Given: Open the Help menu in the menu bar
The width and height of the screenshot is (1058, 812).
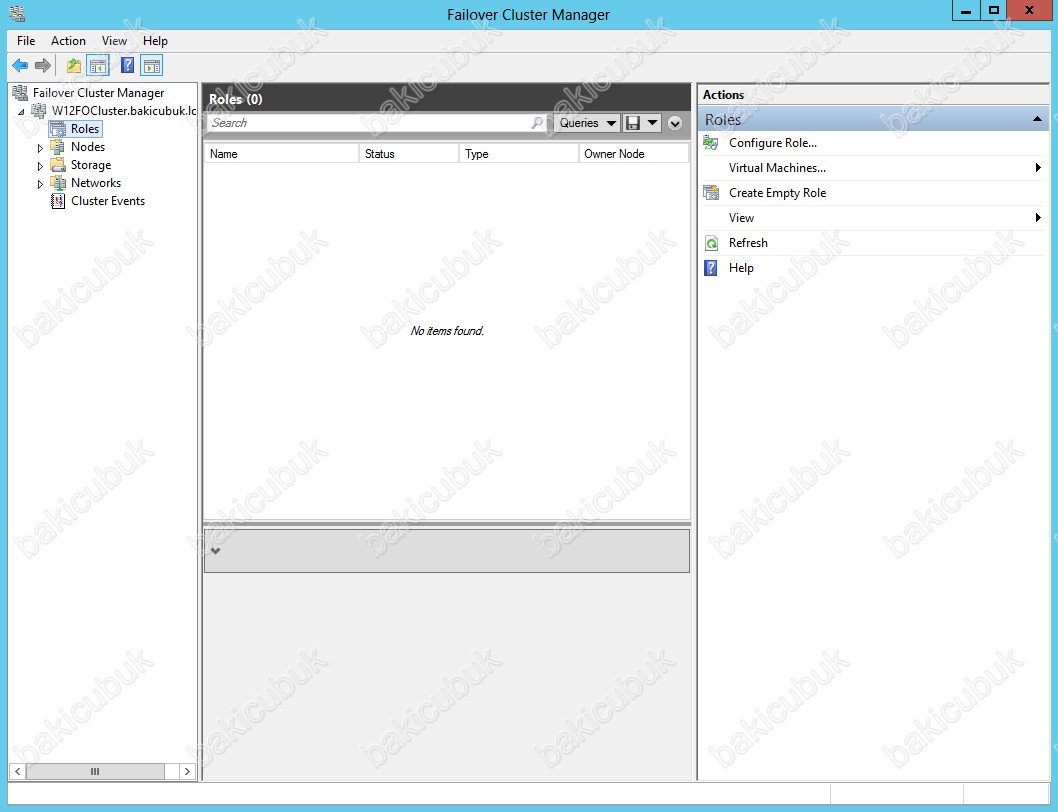Looking at the screenshot, I should [x=155, y=41].
